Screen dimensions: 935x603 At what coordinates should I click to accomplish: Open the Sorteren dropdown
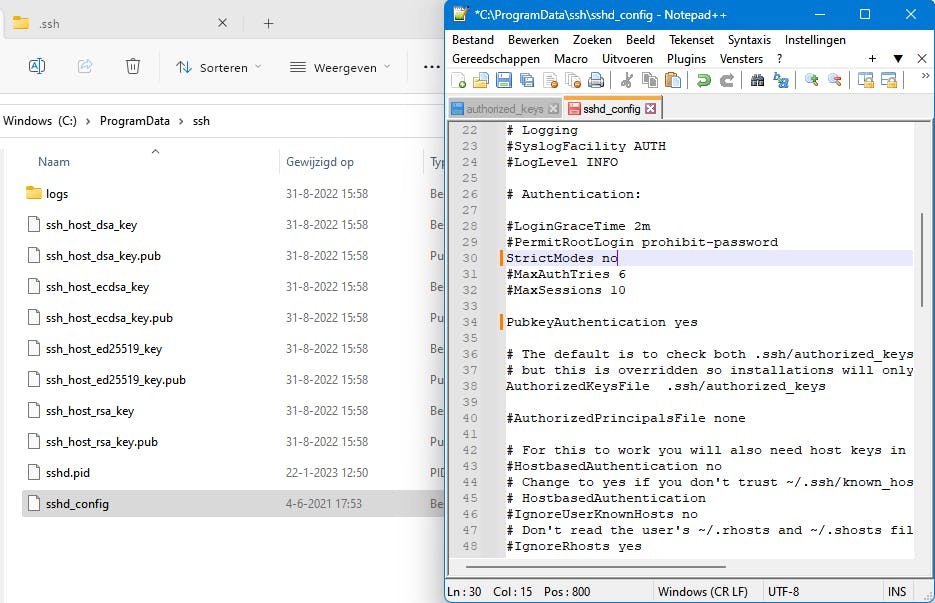[x=219, y=67]
